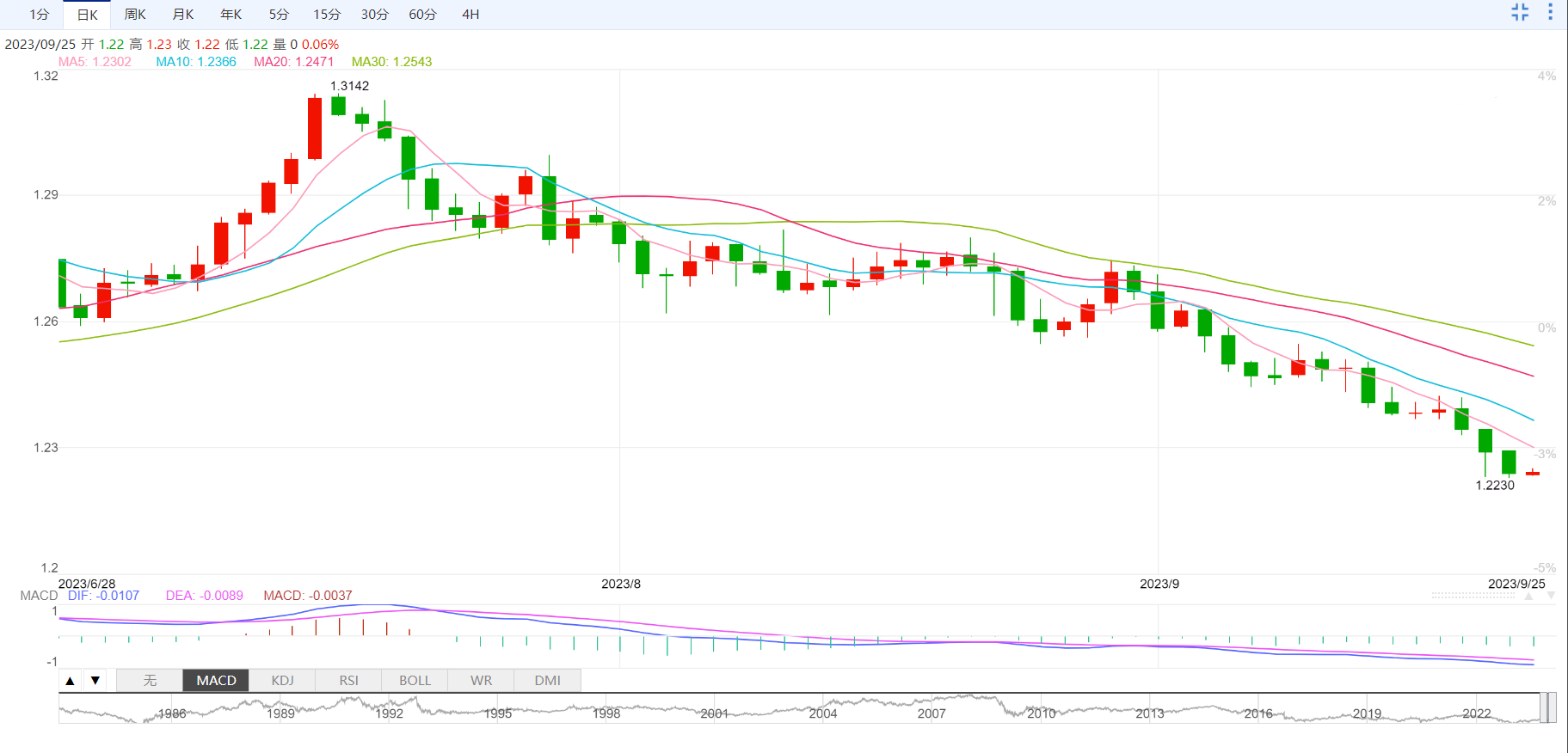Click the collapse fullscreen icon
This screenshot has height=753, width=1568.
[1520, 12]
